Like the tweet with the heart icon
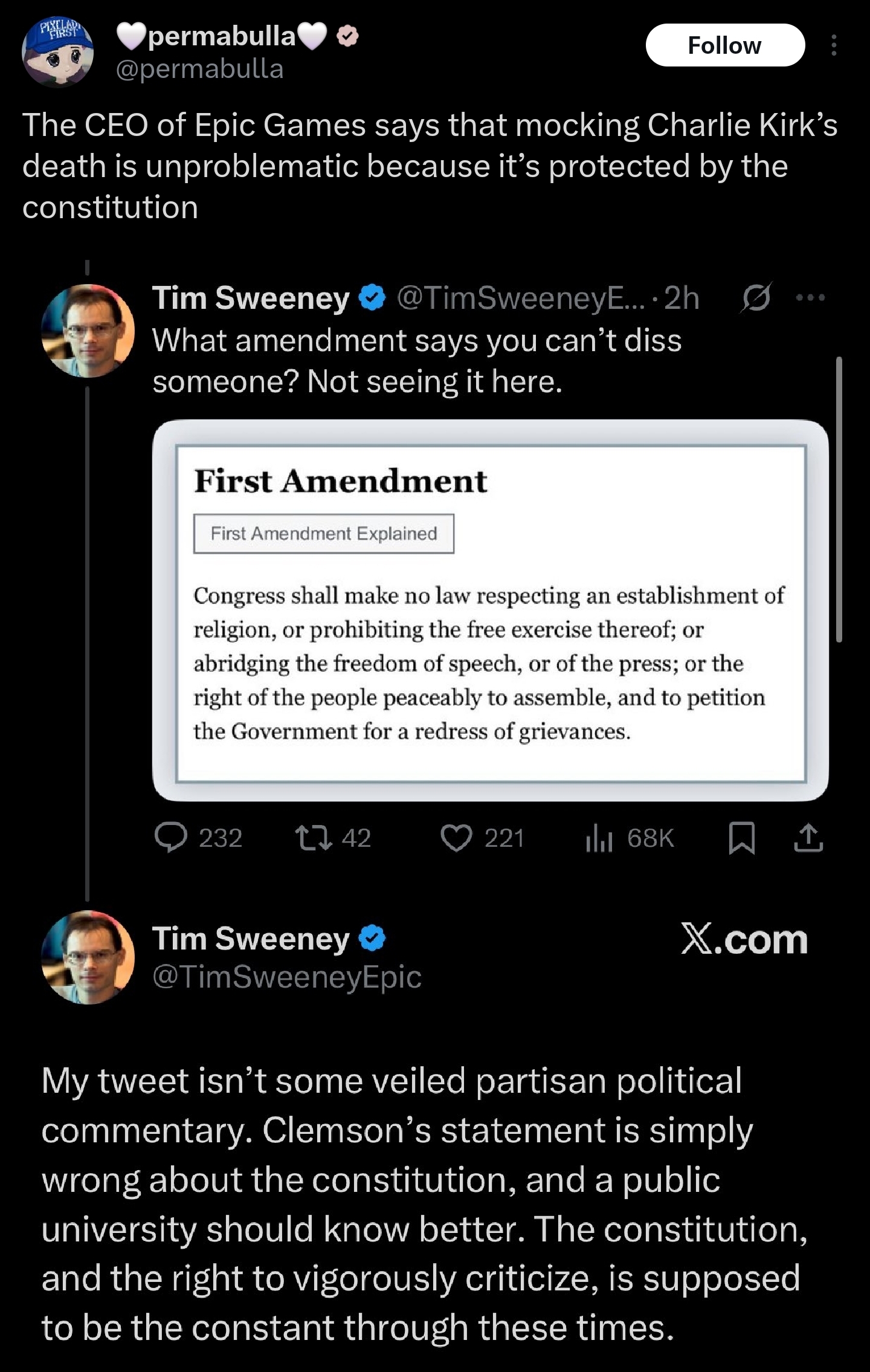The image size is (870, 1372). coord(456,838)
